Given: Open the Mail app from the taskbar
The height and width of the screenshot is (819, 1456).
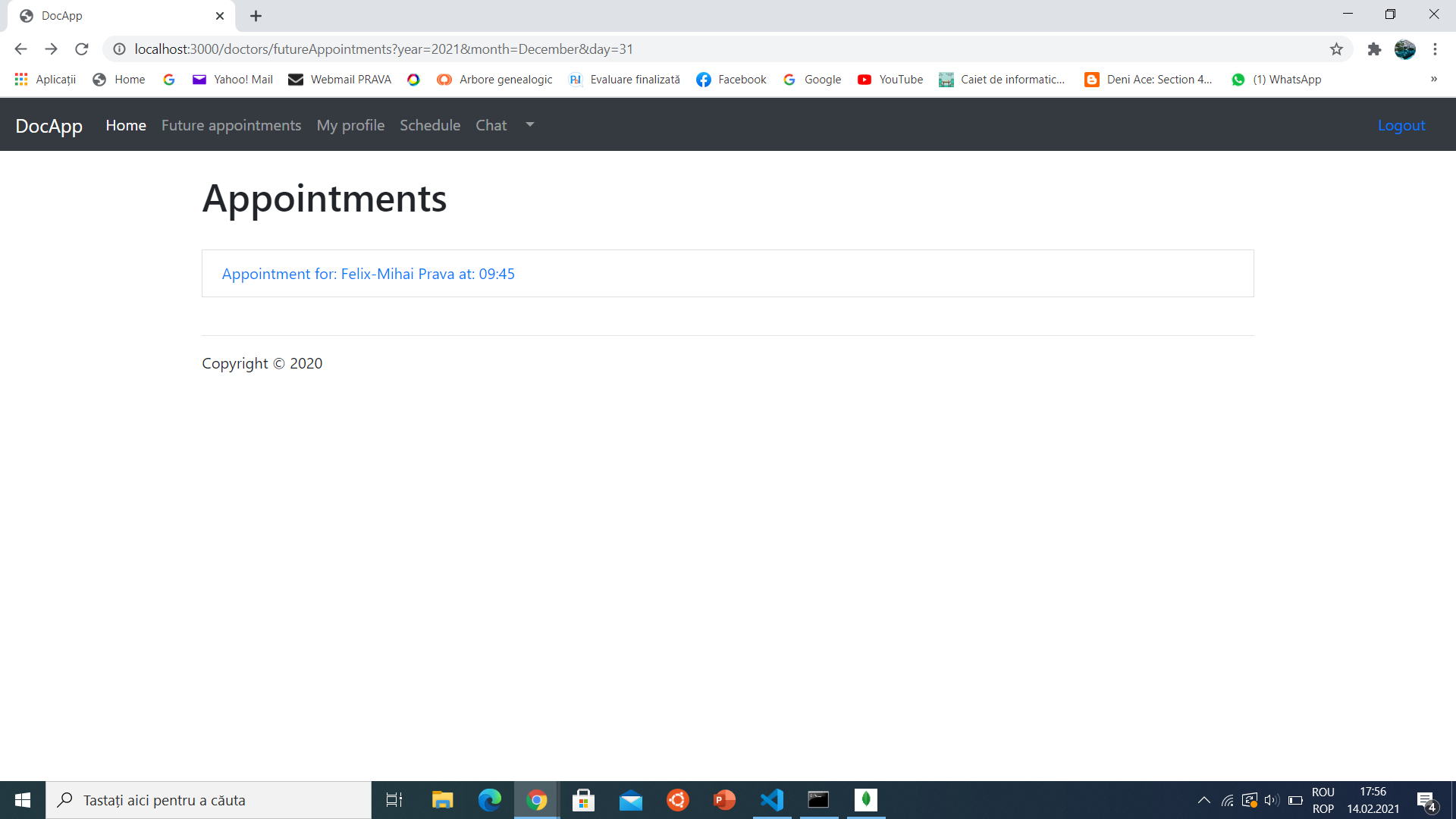Looking at the screenshot, I should point(630,799).
